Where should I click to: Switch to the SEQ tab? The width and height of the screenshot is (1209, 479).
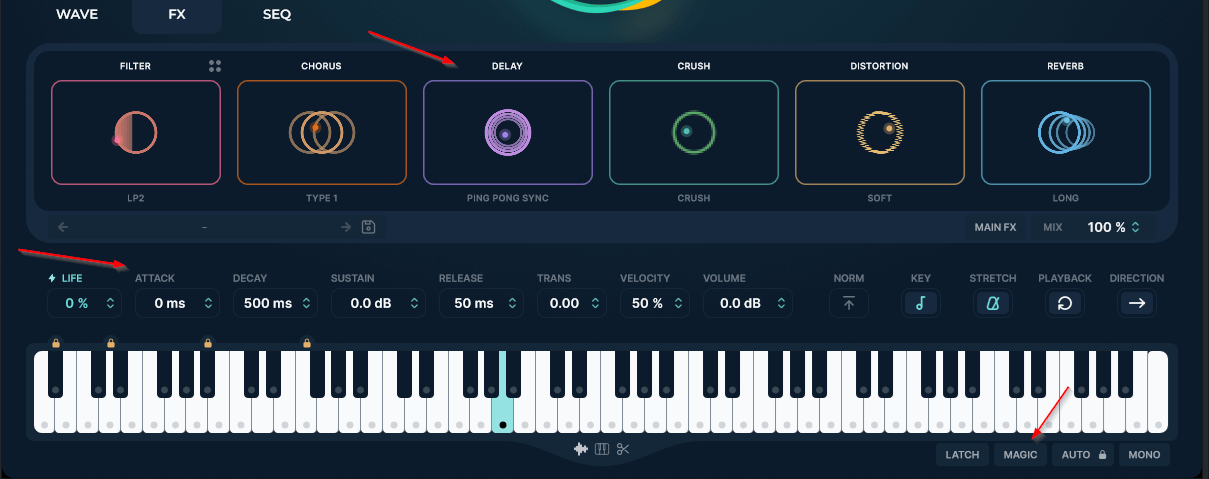click(277, 14)
